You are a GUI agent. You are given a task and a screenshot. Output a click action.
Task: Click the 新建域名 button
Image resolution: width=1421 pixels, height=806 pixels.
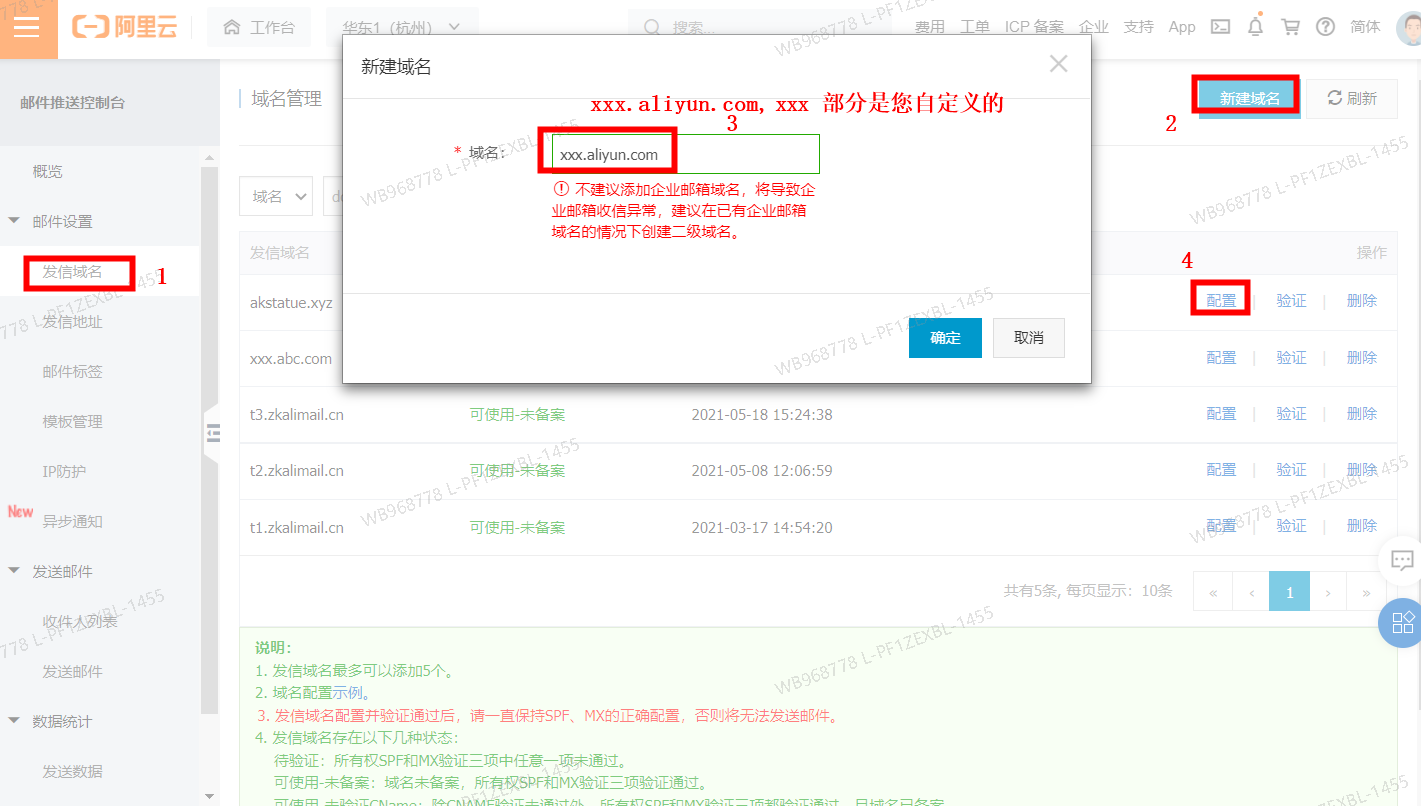[1249, 98]
